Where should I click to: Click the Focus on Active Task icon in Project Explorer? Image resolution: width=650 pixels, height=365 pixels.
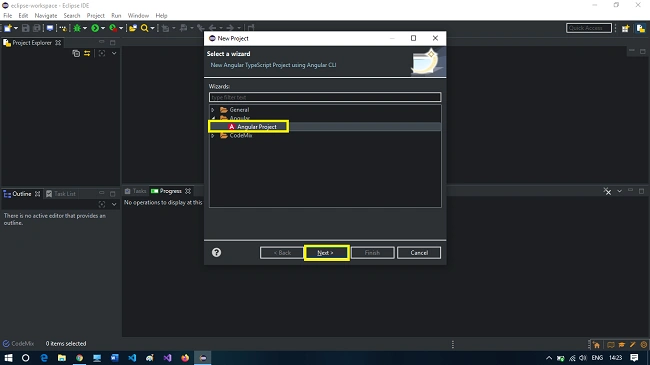(102, 53)
